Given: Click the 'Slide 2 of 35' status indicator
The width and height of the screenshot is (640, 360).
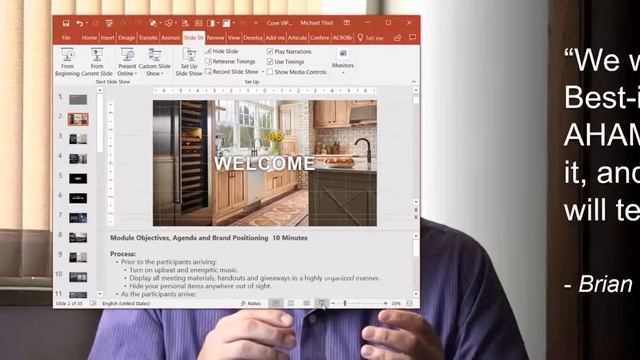Looking at the screenshot, I should tap(69, 304).
